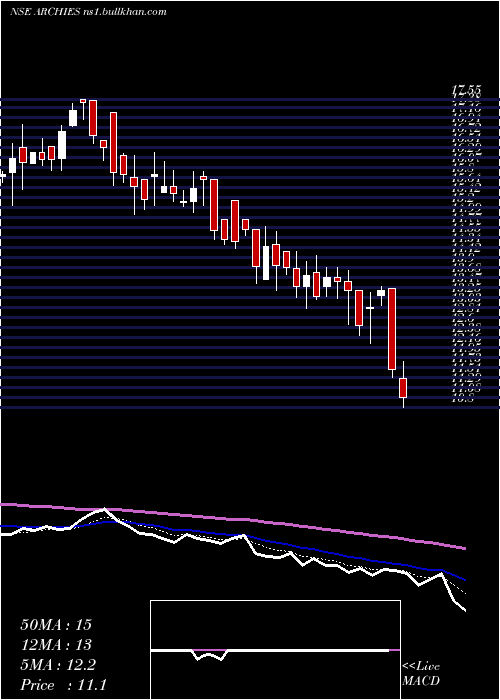Click the <<Live MACD label
Viewport: 500px width, 700px height.
coord(421,674)
